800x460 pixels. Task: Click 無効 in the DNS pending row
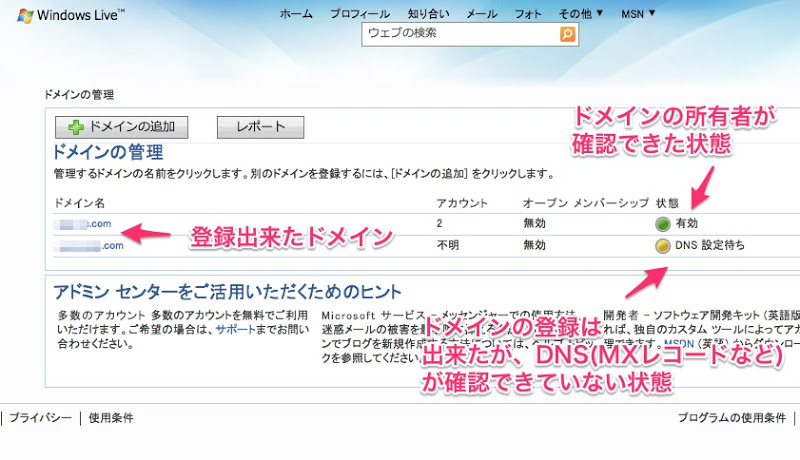click(534, 245)
